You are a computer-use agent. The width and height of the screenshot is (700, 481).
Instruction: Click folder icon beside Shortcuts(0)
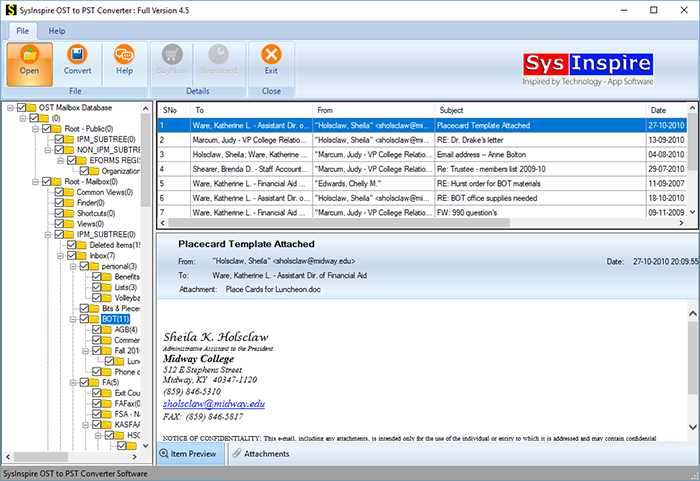(x=69, y=213)
